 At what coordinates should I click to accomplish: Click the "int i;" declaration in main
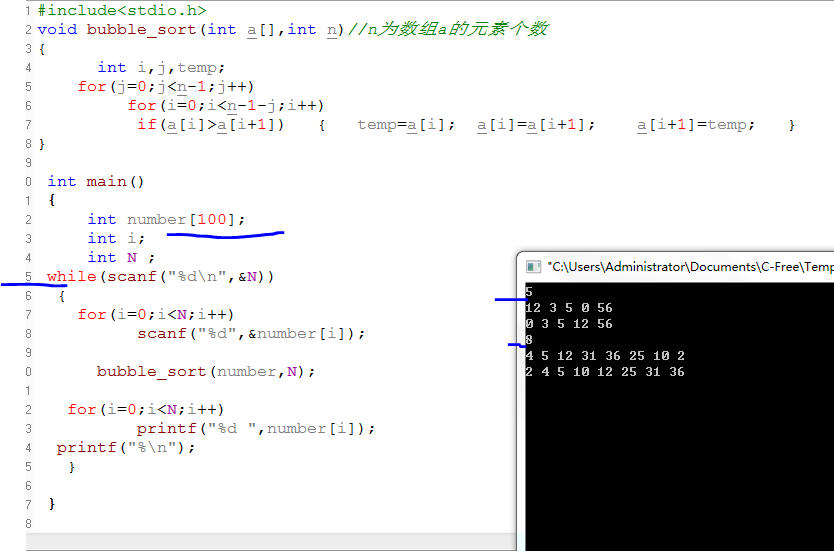116,238
